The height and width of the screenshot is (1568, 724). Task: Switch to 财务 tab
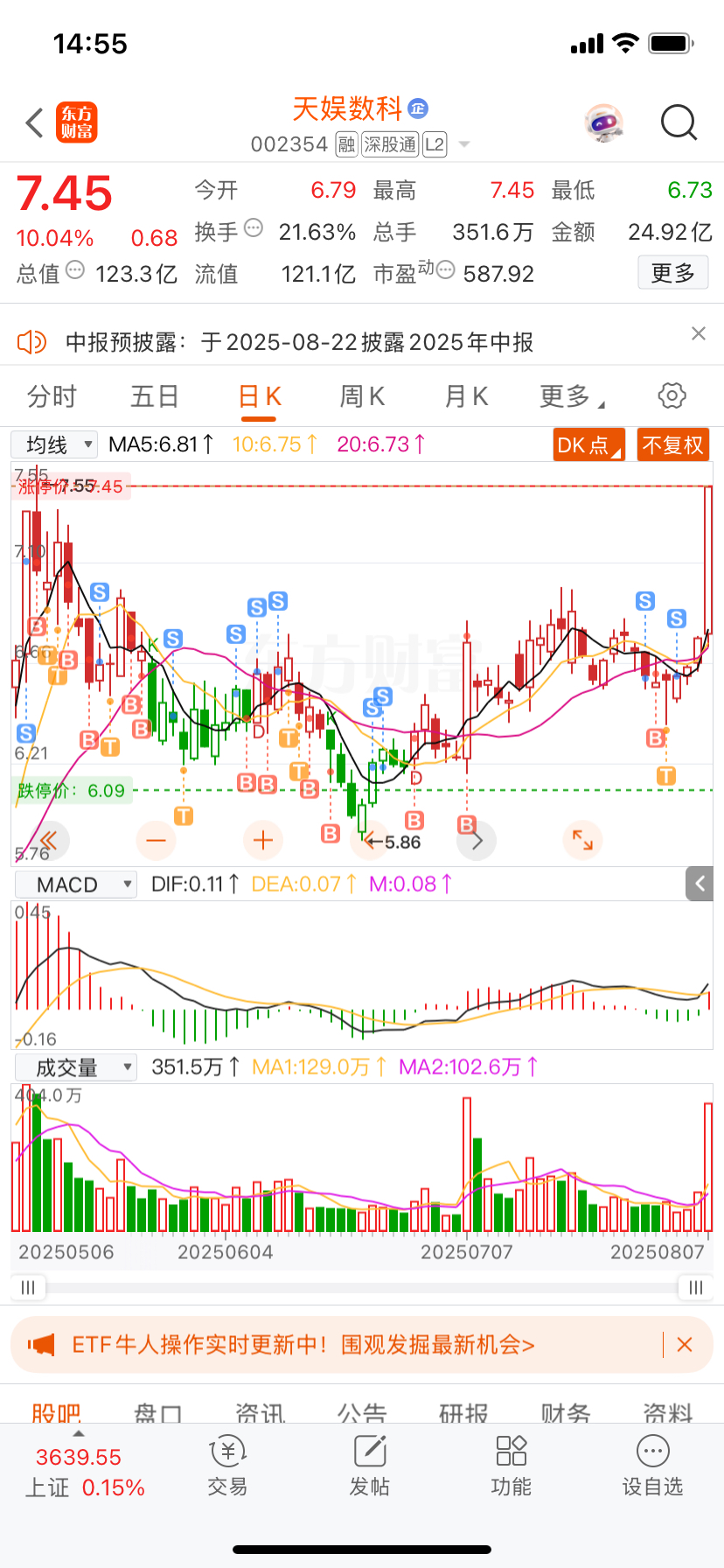click(x=566, y=1413)
